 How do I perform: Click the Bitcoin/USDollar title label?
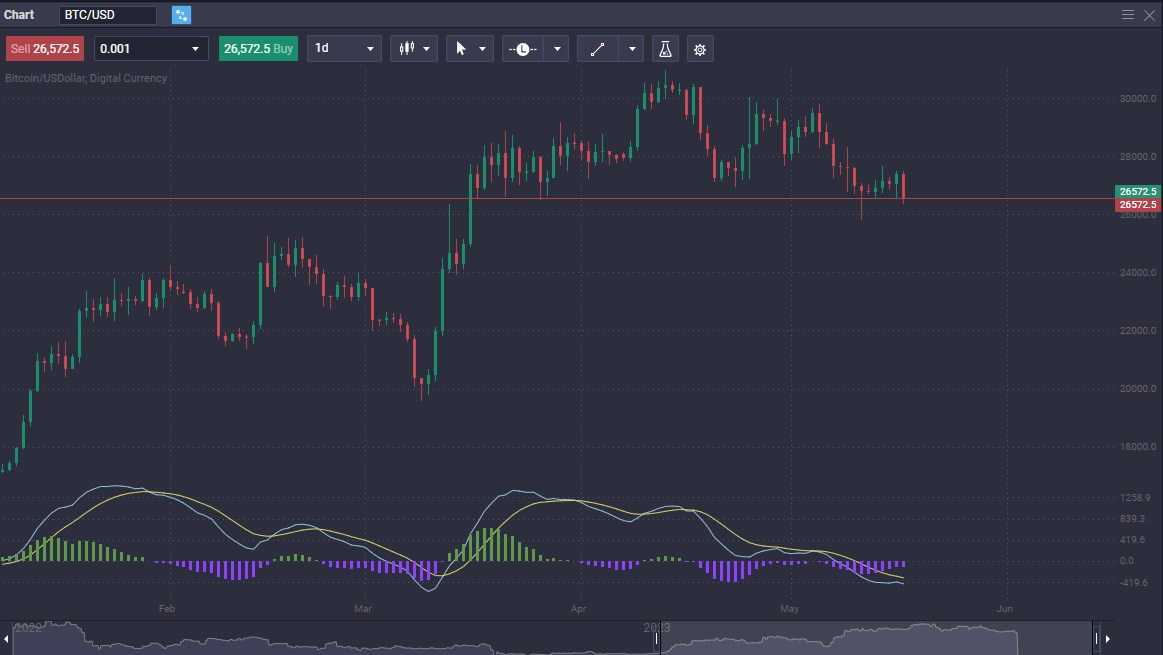click(x=85, y=78)
